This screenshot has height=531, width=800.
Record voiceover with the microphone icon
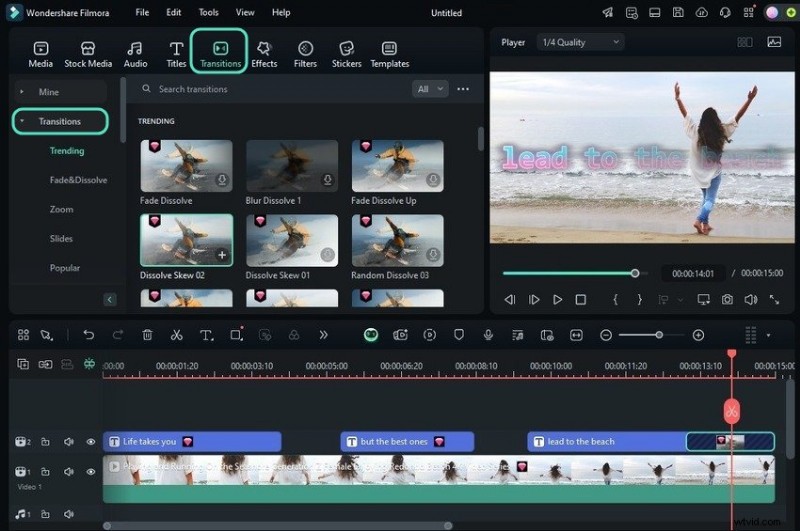[488, 335]
